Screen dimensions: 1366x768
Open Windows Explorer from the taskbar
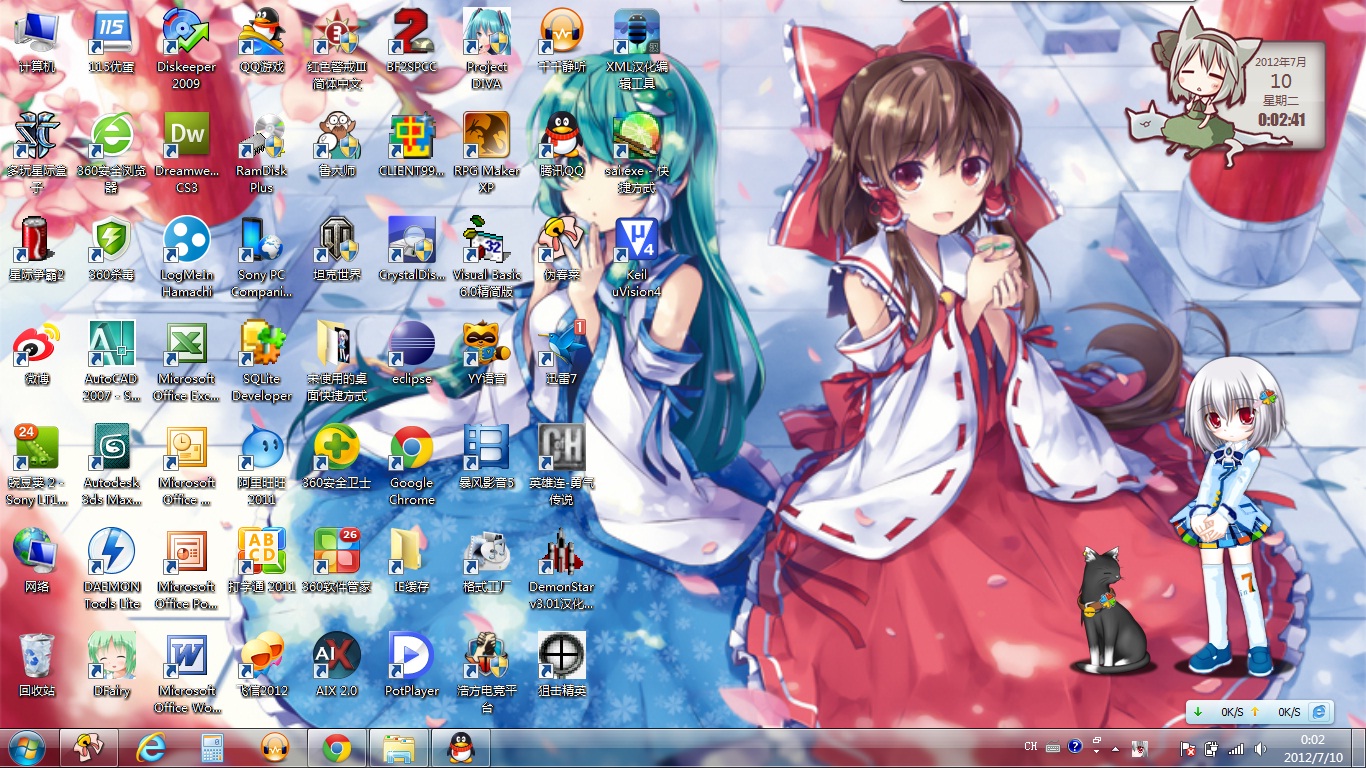[x=399, y=748]
